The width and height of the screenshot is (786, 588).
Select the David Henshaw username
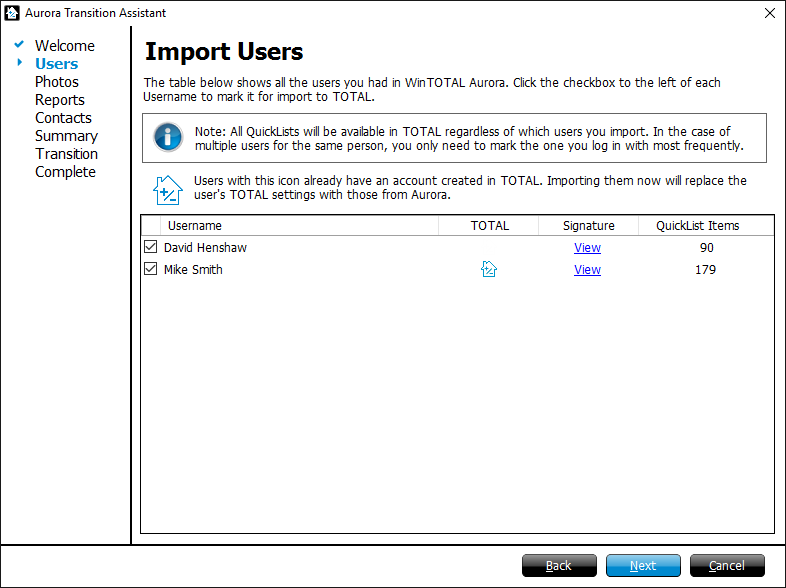coord(206,248)
